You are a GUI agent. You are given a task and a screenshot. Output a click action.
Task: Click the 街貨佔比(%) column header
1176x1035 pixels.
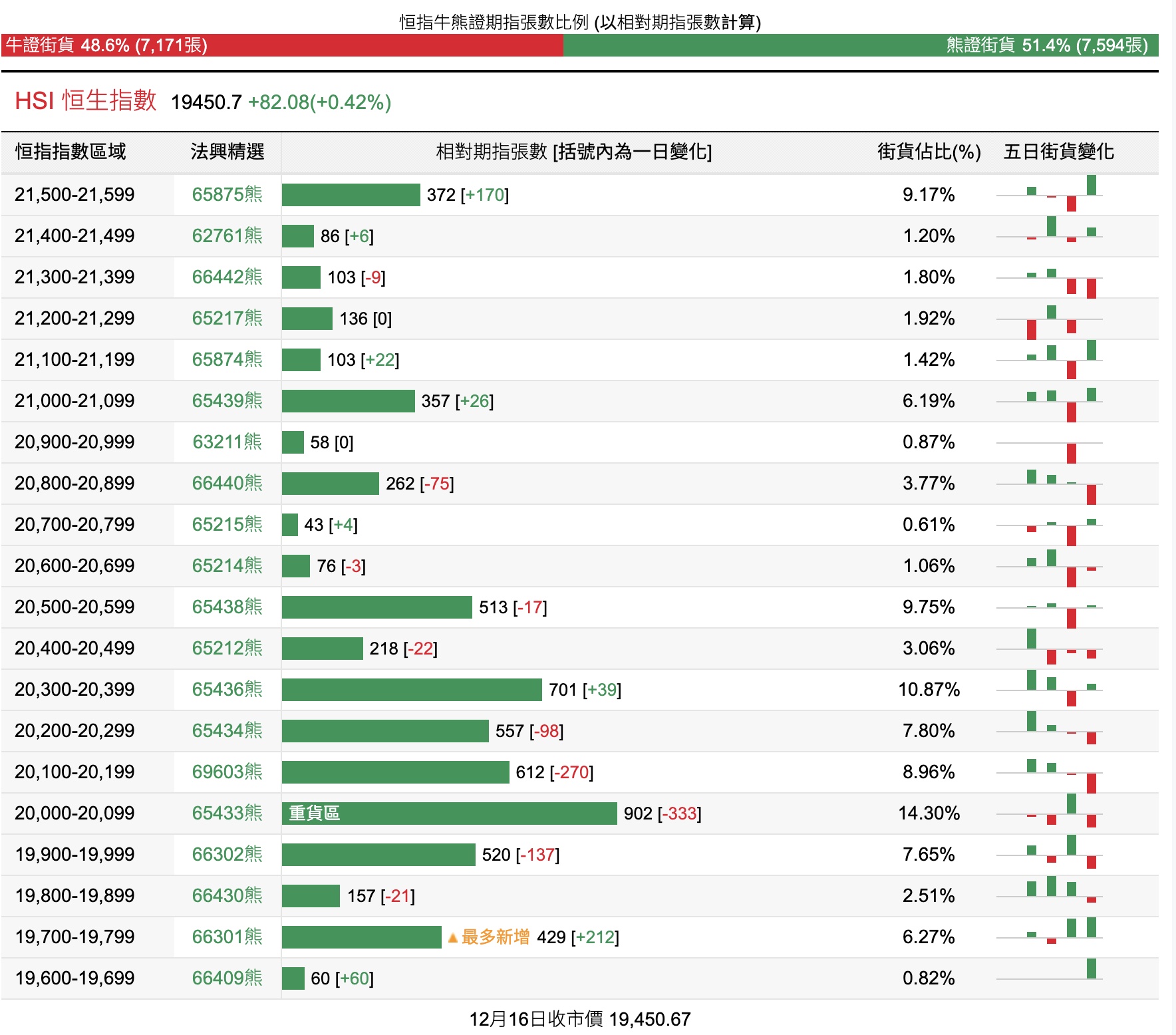pos(929,152)
